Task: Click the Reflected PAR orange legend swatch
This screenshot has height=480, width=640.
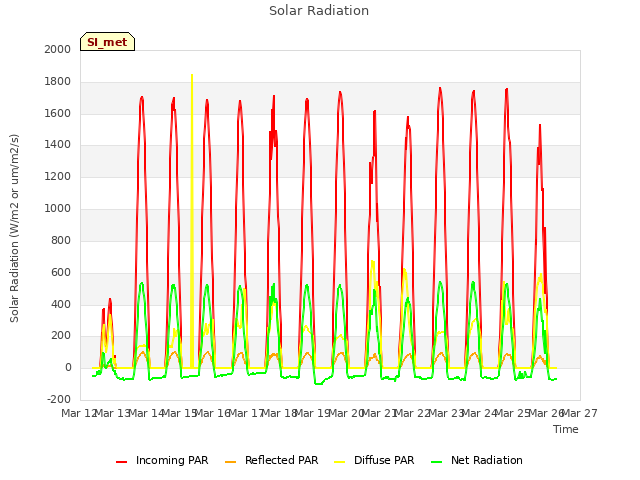Action: [231, 462]
